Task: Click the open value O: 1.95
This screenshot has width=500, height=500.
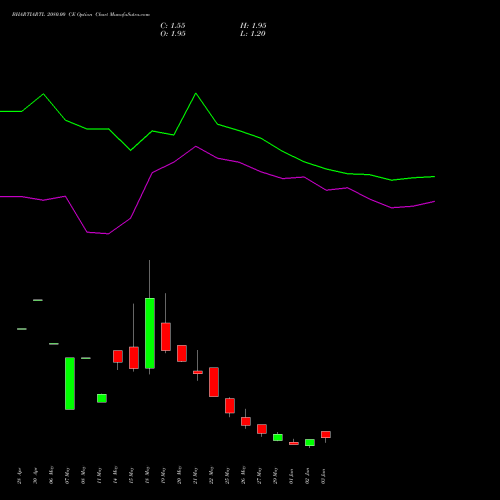Action: [173, 34]
